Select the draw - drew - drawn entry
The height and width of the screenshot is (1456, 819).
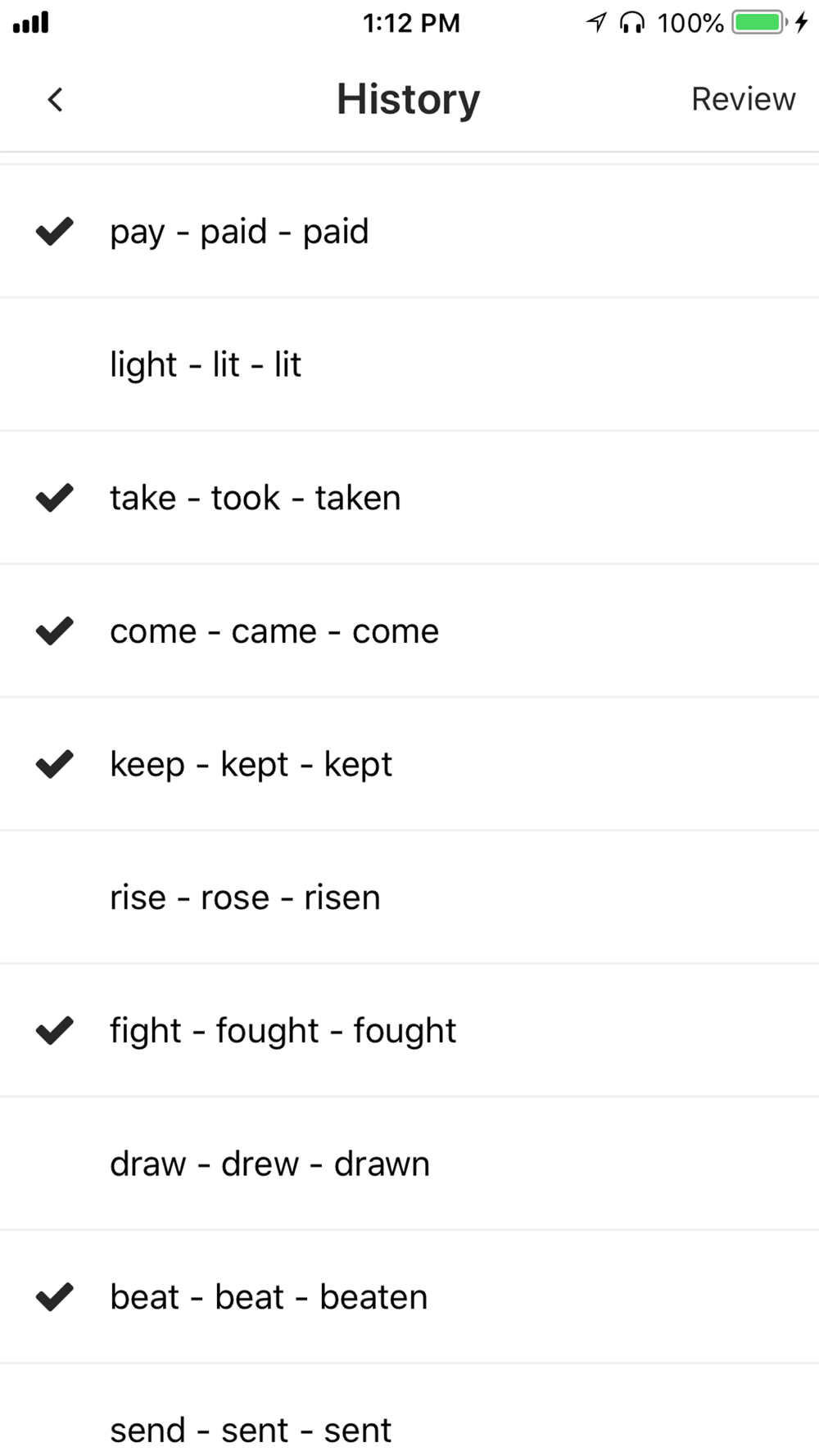(409, 1164)
